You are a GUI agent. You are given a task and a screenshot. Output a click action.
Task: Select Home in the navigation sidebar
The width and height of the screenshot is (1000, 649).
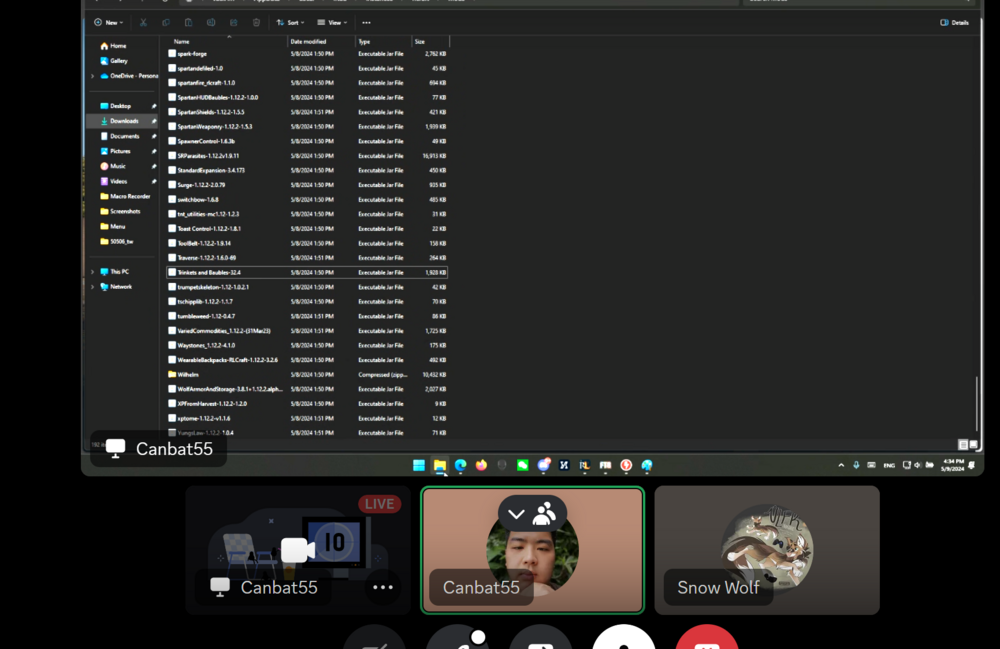click(x=118, y=46)
